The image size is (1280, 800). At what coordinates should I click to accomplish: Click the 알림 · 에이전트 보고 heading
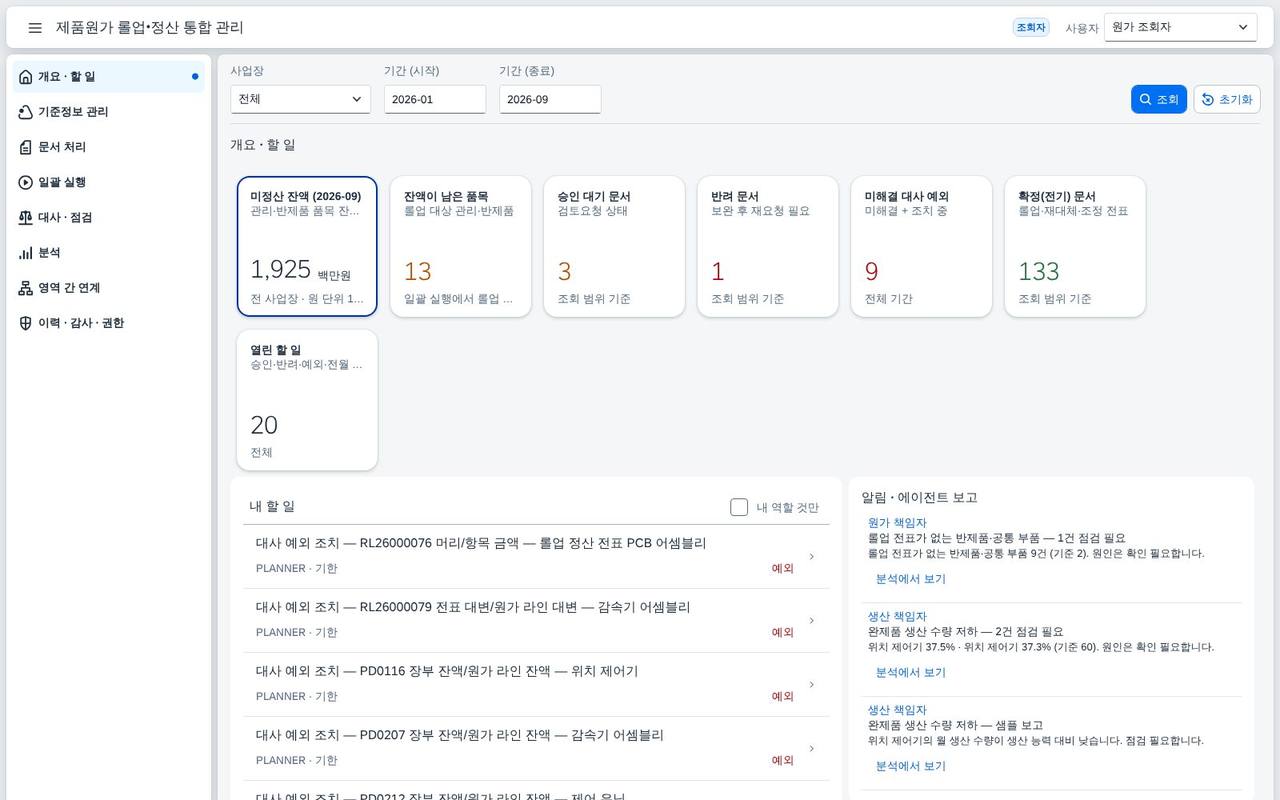click(920, 497)
